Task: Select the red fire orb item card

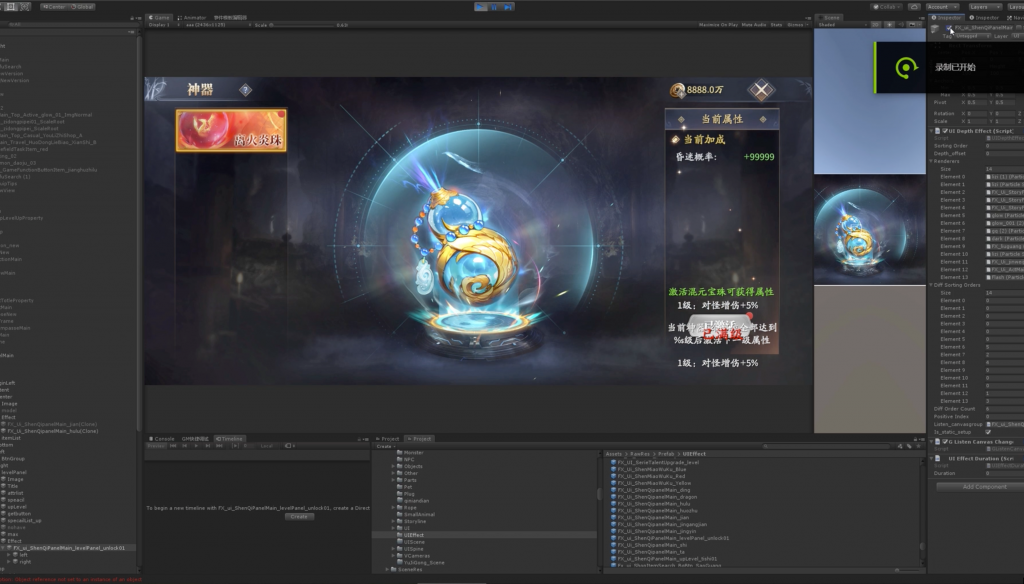Action: (231, 130)
